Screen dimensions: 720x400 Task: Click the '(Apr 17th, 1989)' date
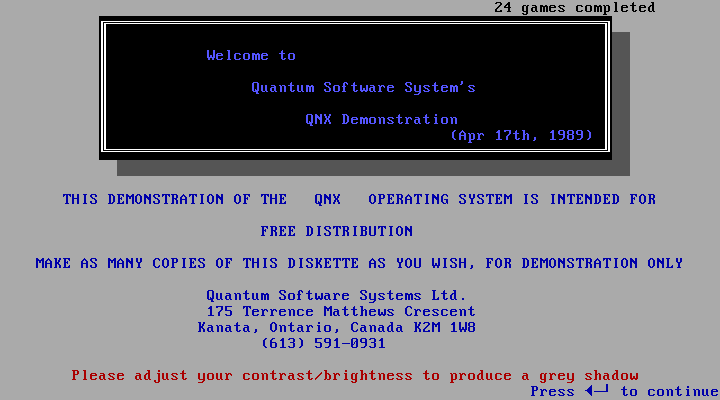coord(521,135)
